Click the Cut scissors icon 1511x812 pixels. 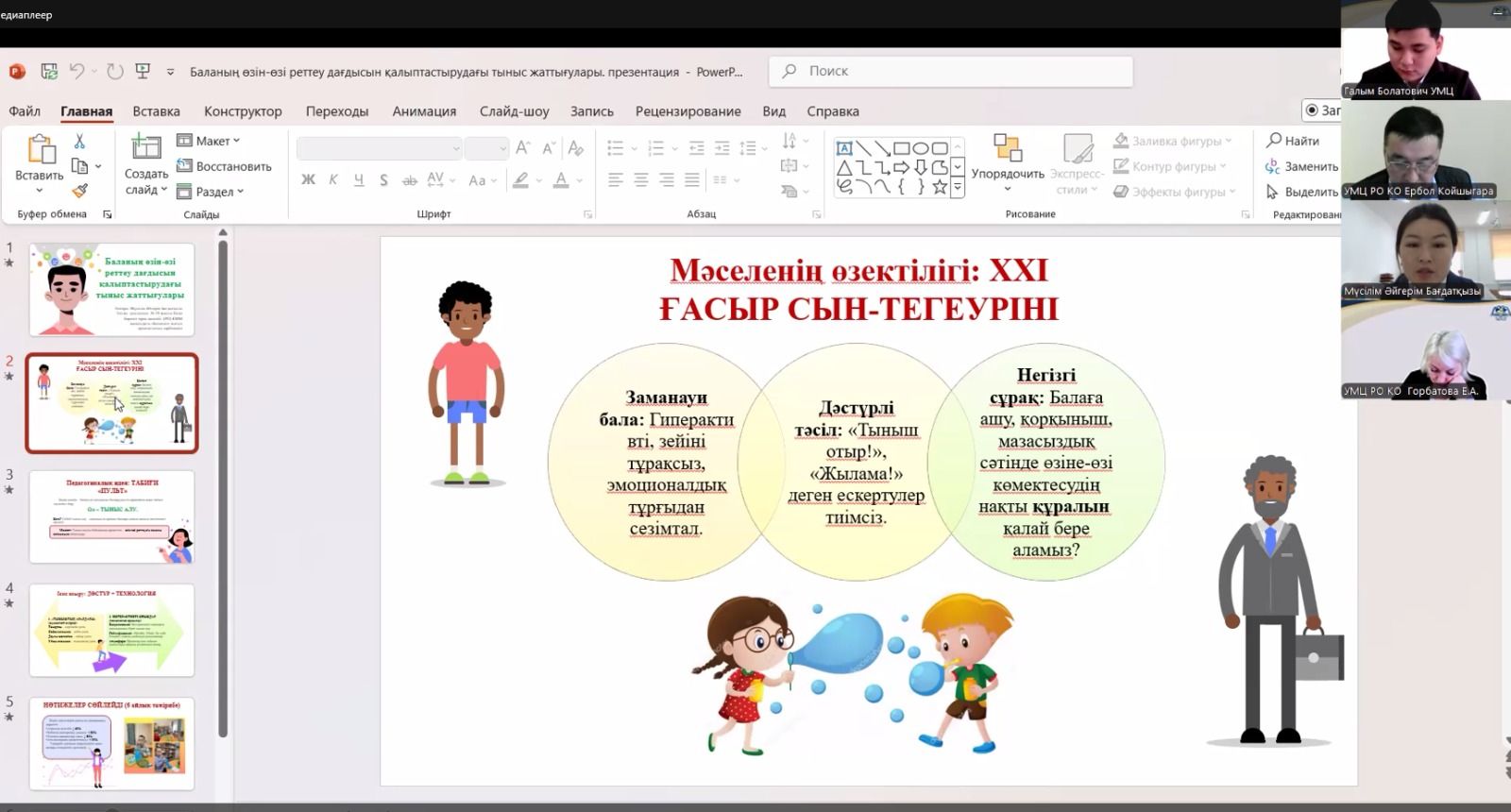79,142
